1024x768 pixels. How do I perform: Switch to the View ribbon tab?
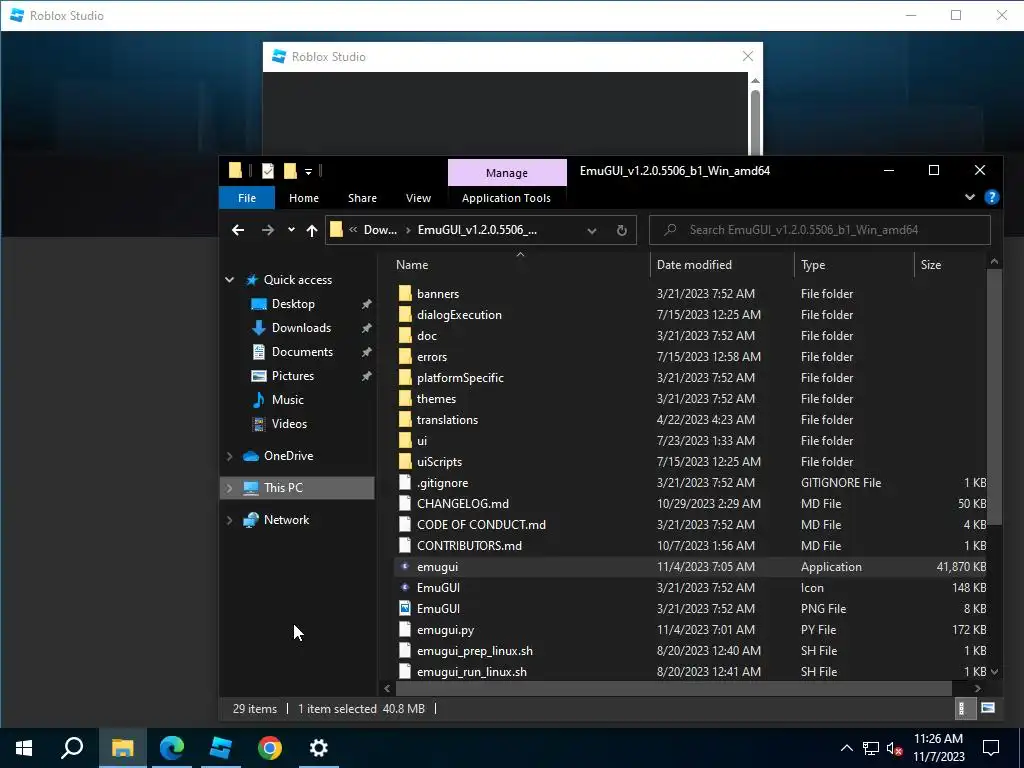pyautogui.click(x=418, y=198)
